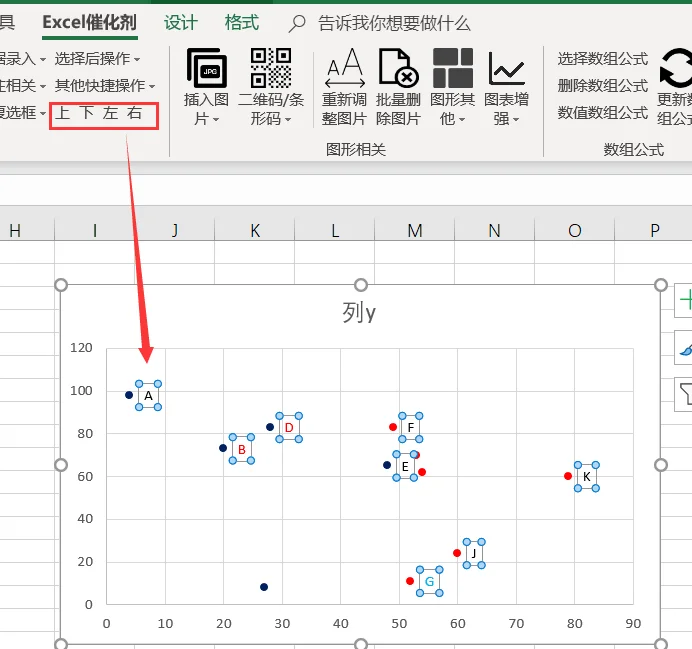Click horizontal axis label 90
The image size is (692, 649).
[x=633, y=623]
